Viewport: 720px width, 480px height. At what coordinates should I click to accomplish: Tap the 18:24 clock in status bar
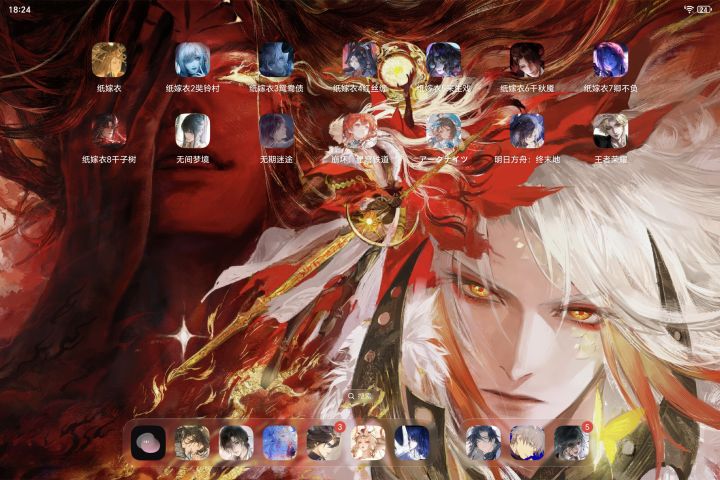point(19,10)
